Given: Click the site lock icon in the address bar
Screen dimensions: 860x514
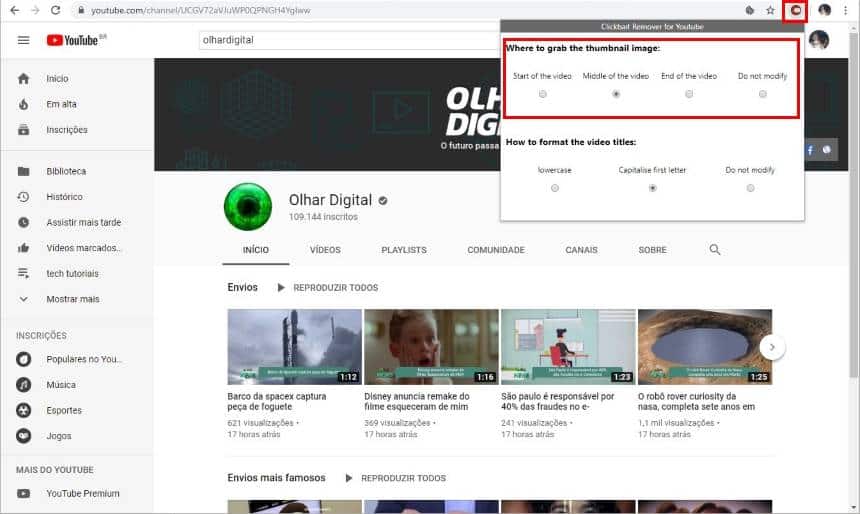Looking at the screenshot, I should pyautogui.click(x=81, y=10).
